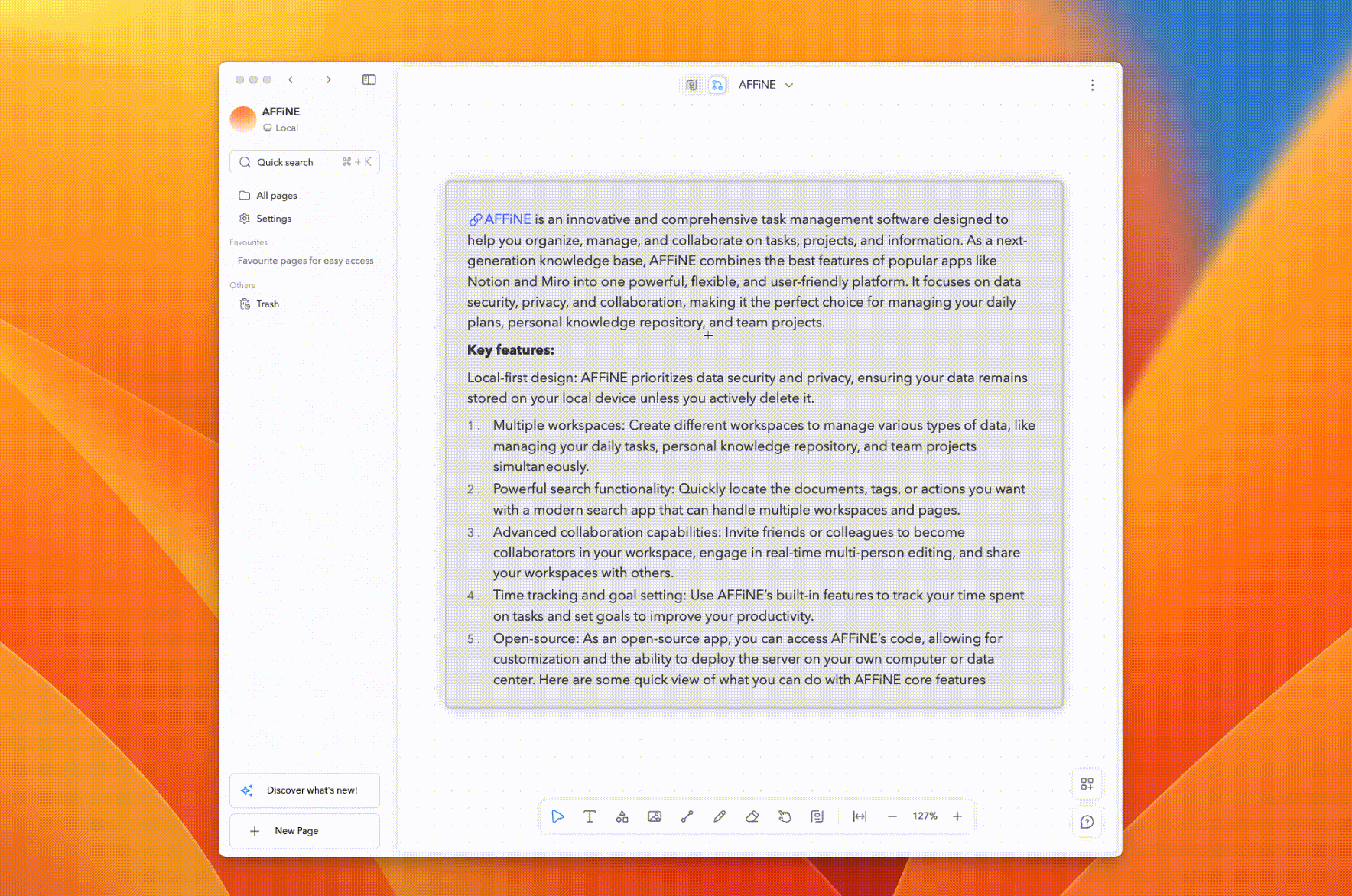Screen dimensions: 1352x896
Task: Open All pages in sidebar
Action: tap(304, 196)
